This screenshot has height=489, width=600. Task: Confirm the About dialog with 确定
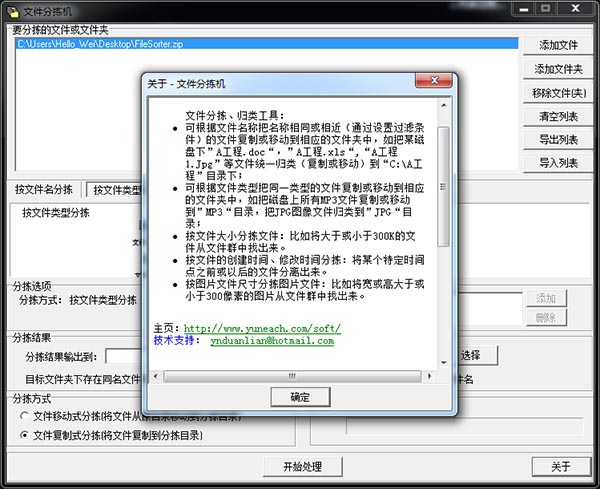pyautogui.click(x=300, y=397)
